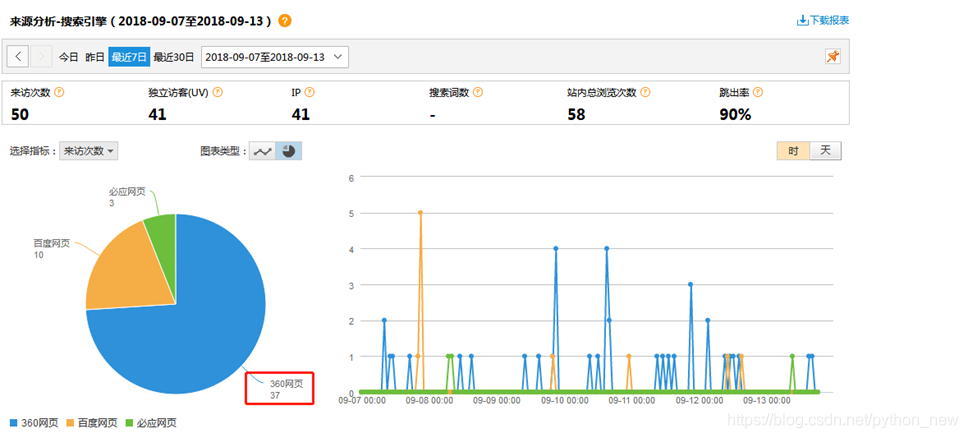Go to previous date range arrow

[19, 57]
